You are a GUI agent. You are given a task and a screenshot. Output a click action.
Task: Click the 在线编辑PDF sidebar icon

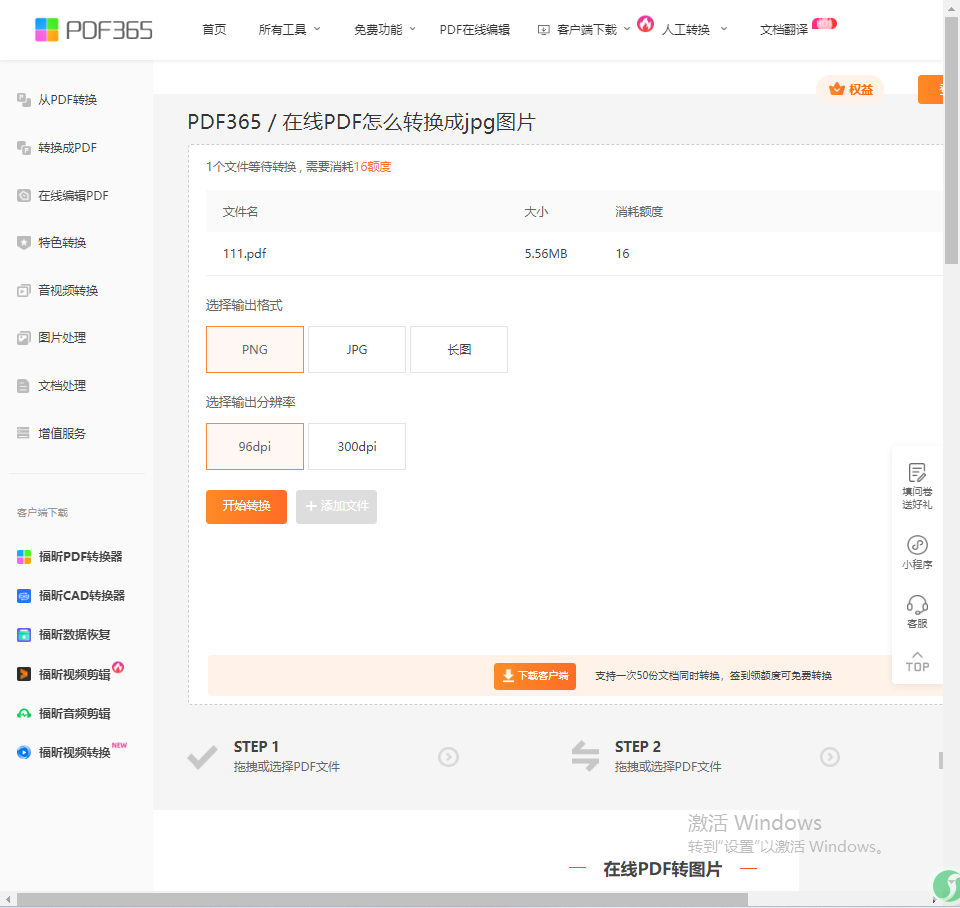(24, 195)
